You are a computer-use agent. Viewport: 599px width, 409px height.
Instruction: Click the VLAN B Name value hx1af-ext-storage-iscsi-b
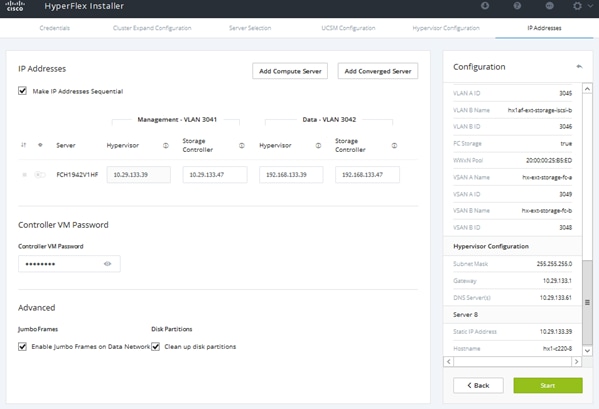click(x=539, y=110)
